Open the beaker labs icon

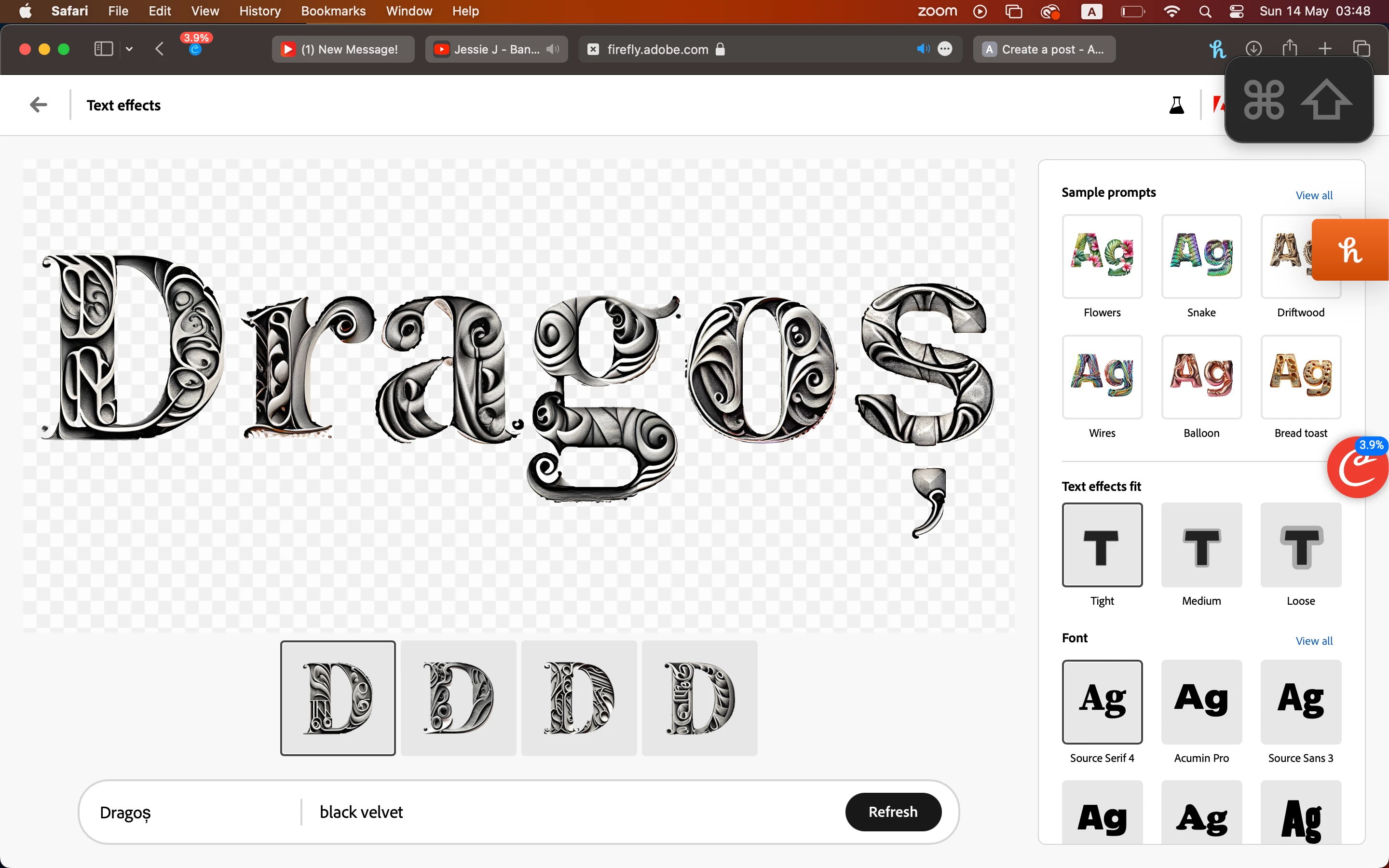[1176, 105]
